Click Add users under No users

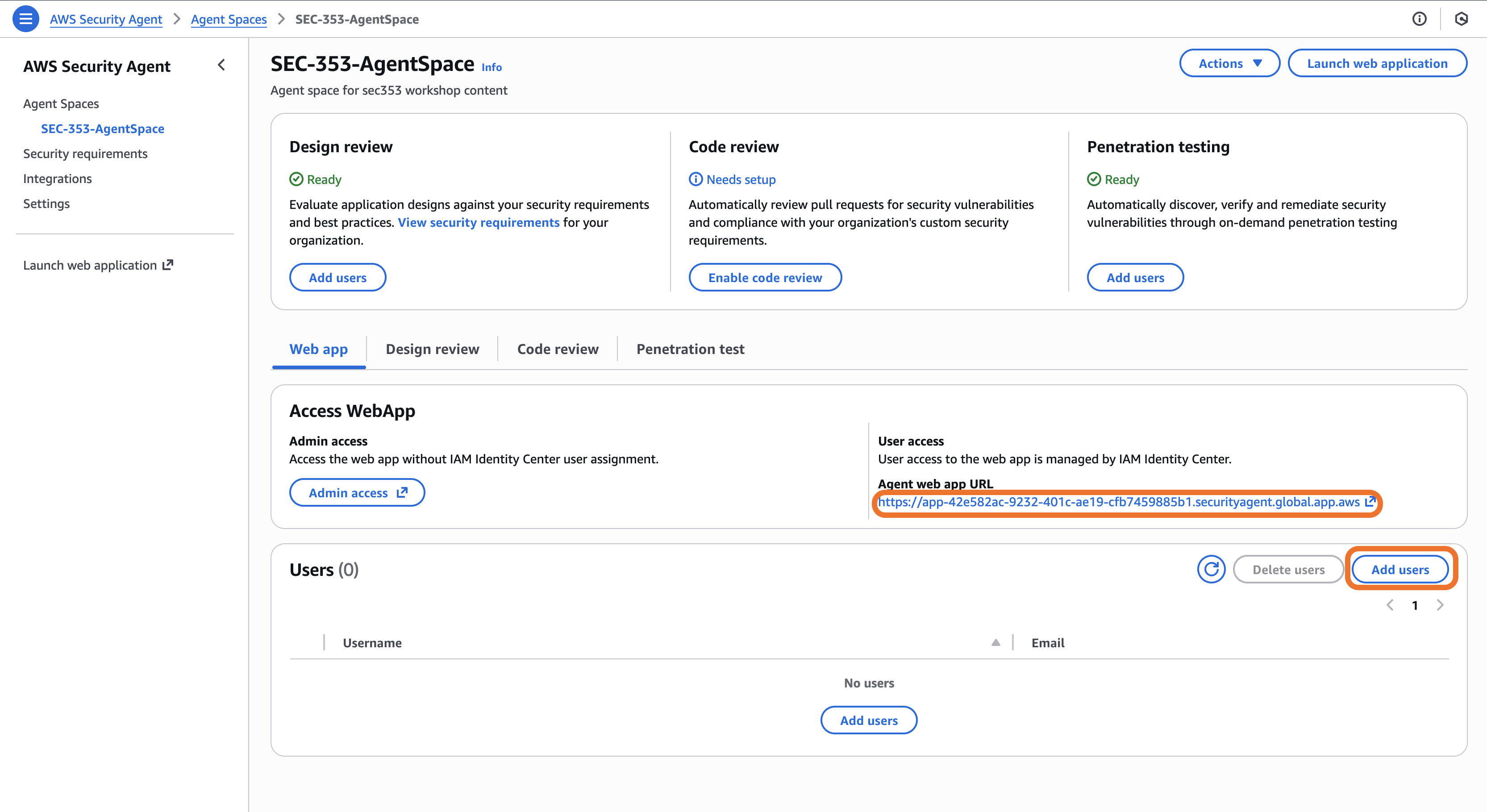869,720
